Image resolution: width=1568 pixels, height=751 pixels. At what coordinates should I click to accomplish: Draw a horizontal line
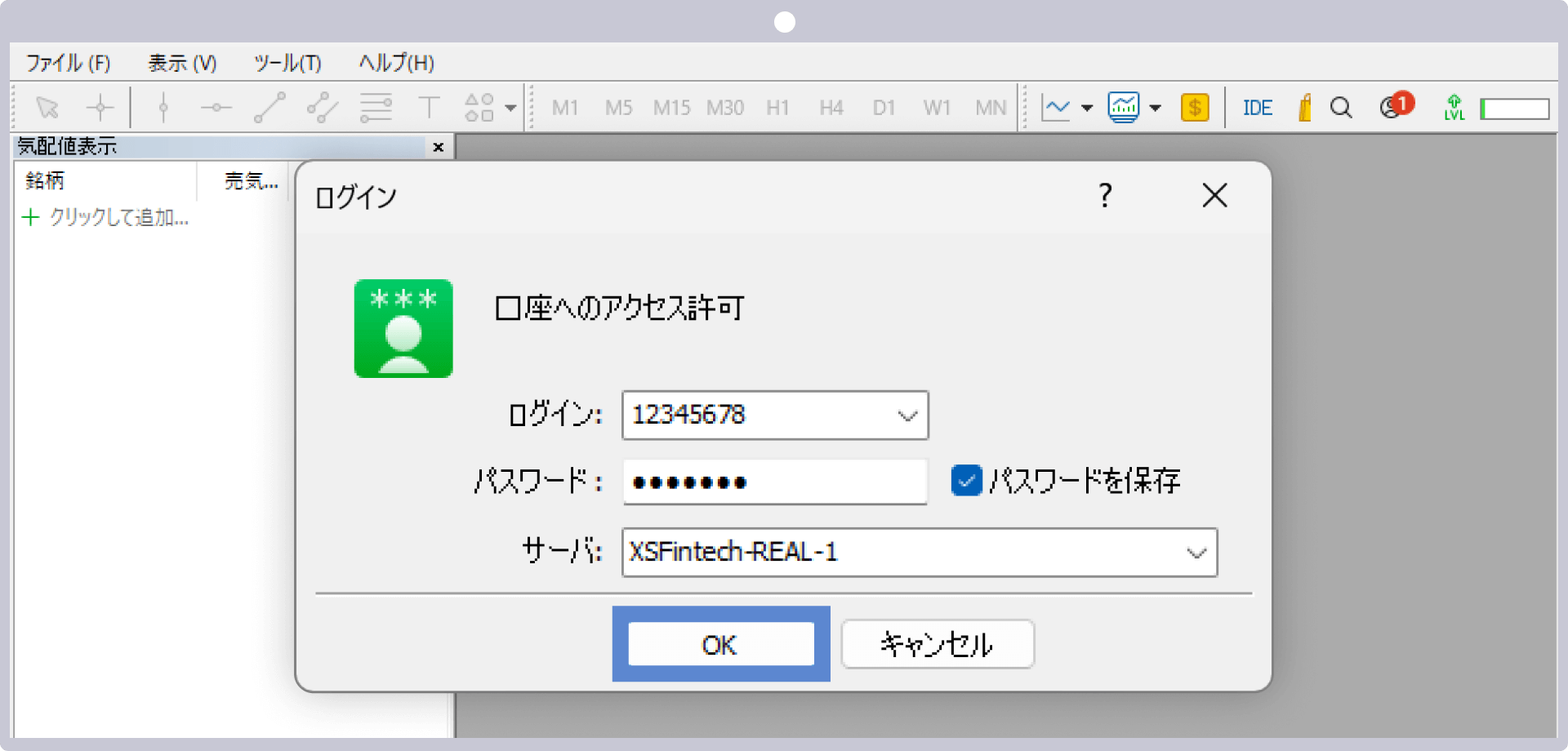pos(216,107)
